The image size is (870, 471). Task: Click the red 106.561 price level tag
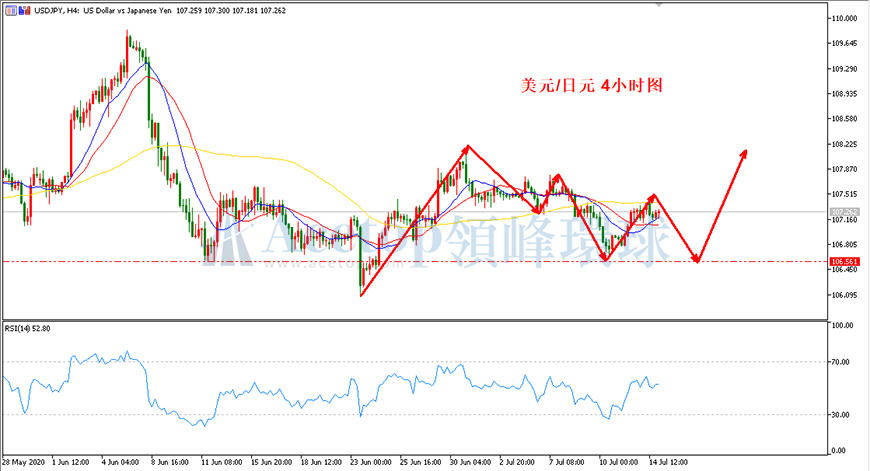coord(844,261)
